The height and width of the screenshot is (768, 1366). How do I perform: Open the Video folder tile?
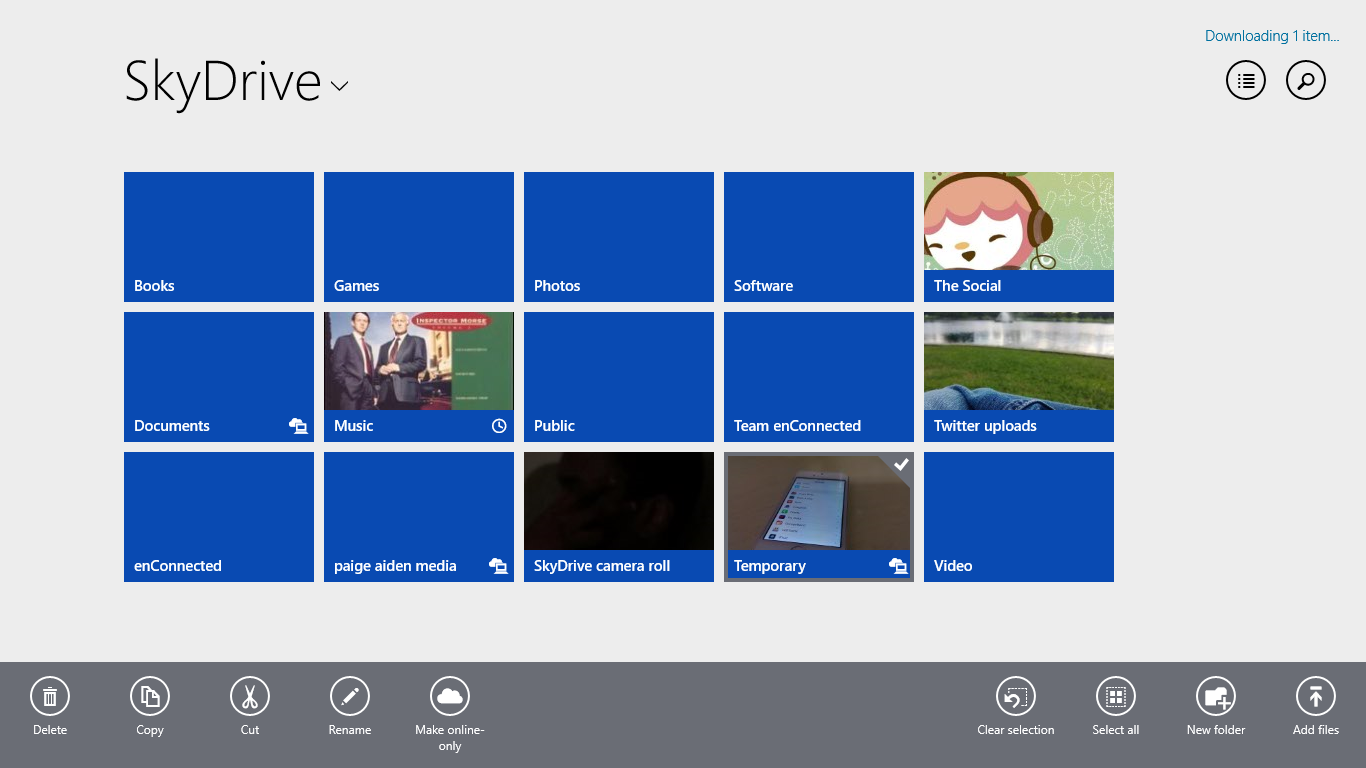pyautogui.click(x=1019, y=517)
